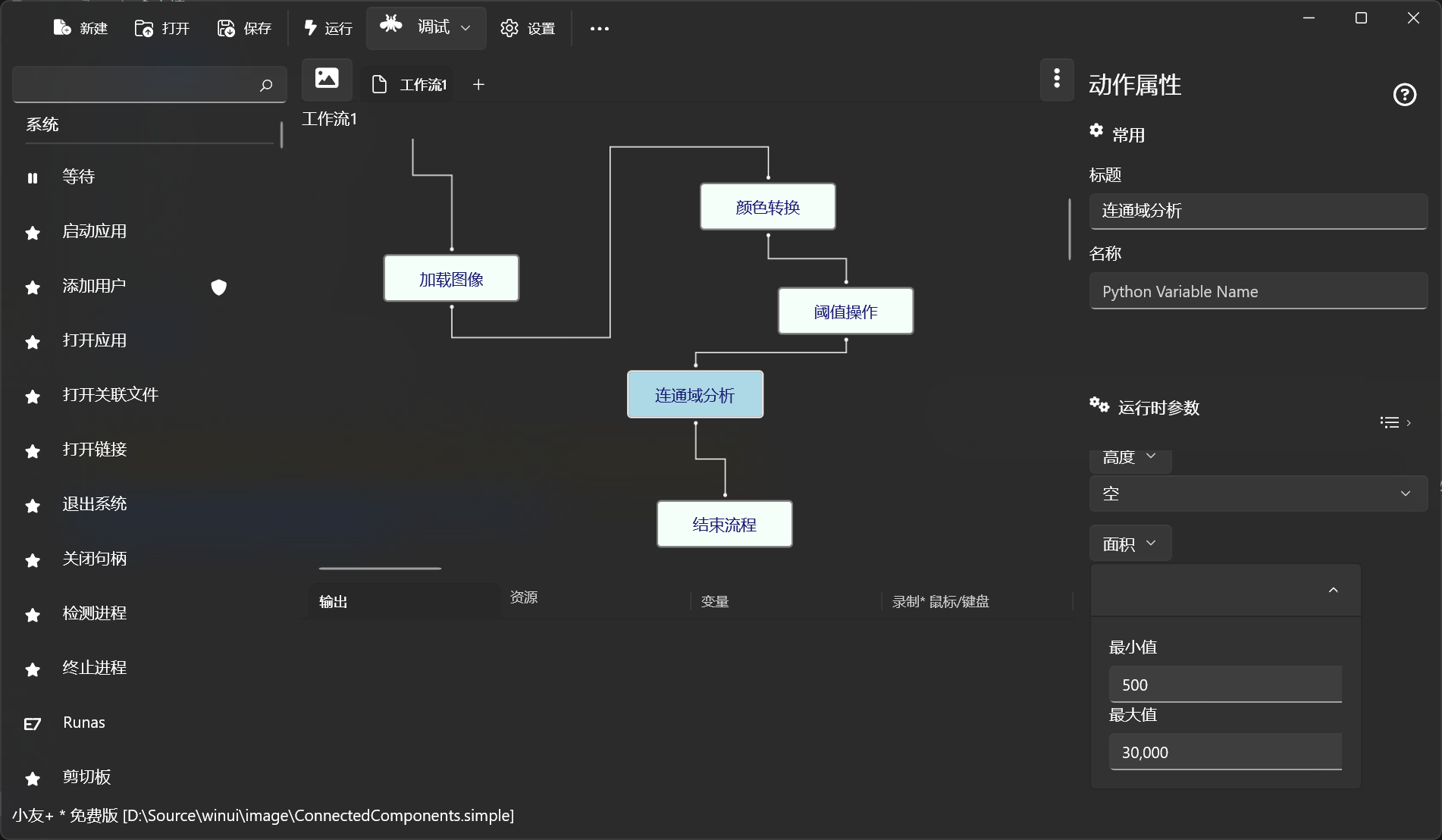Screen dimensions: 1442x840
Task: Start debugging with the 调试 bug icon
Action: coord(392,25)
